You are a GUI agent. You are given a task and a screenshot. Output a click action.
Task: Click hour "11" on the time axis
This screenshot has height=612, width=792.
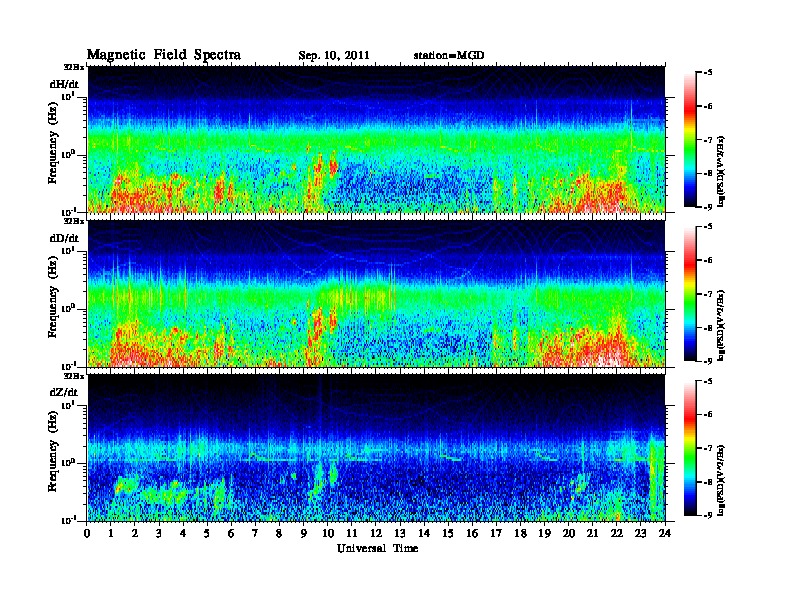coord(352,533)
